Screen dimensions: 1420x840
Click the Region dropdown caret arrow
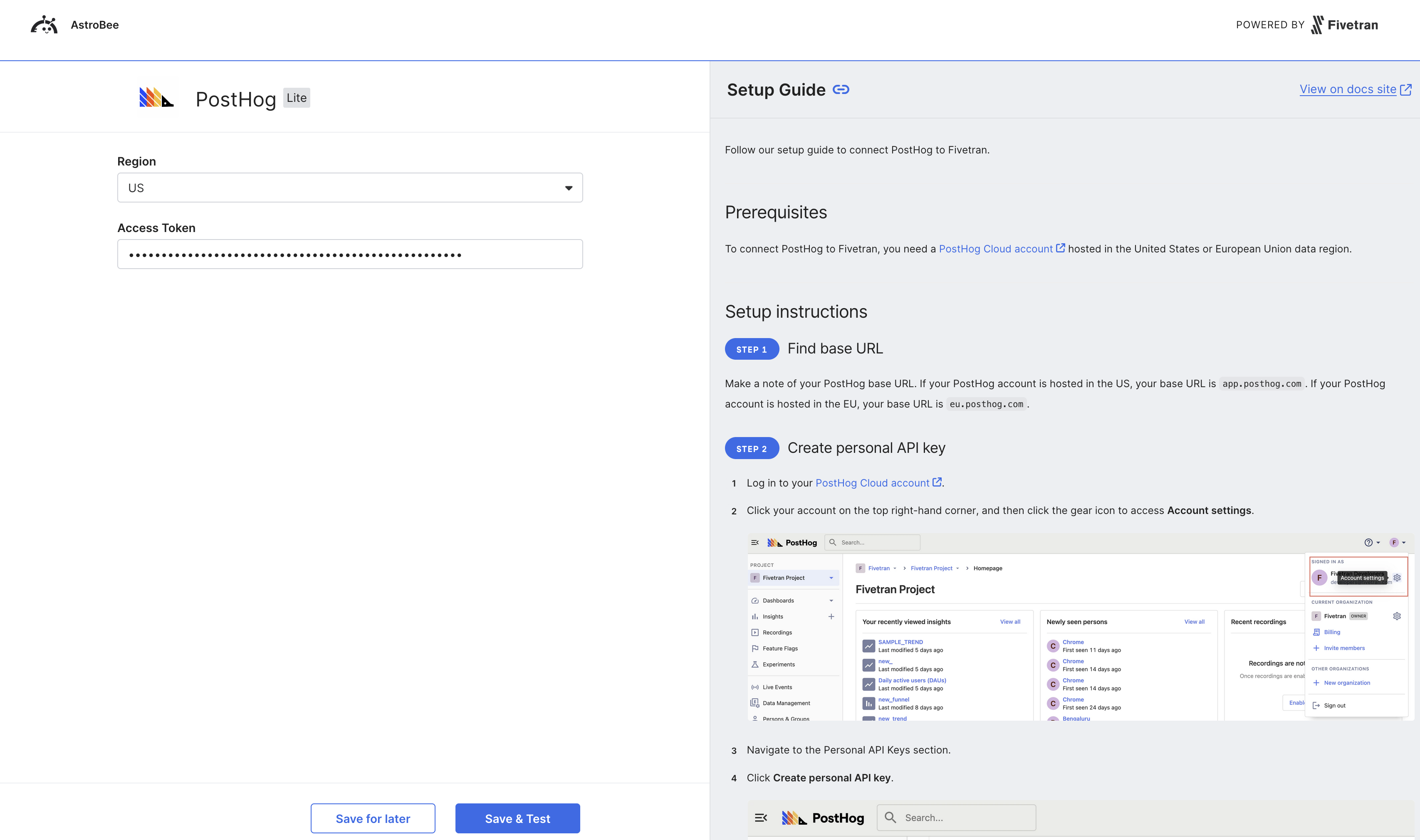pos(569,188)
